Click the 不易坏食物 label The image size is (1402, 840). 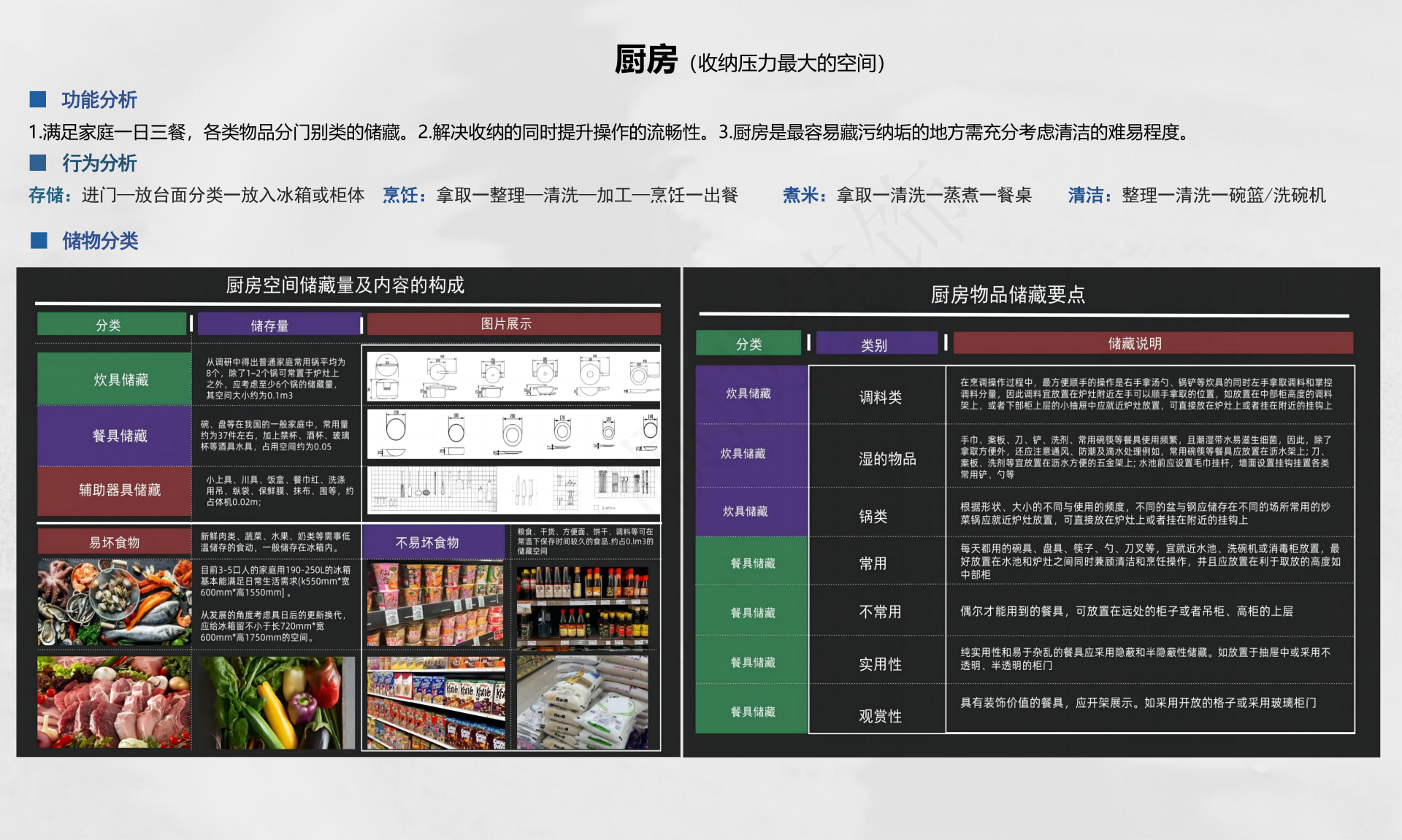tap(434, 542)
